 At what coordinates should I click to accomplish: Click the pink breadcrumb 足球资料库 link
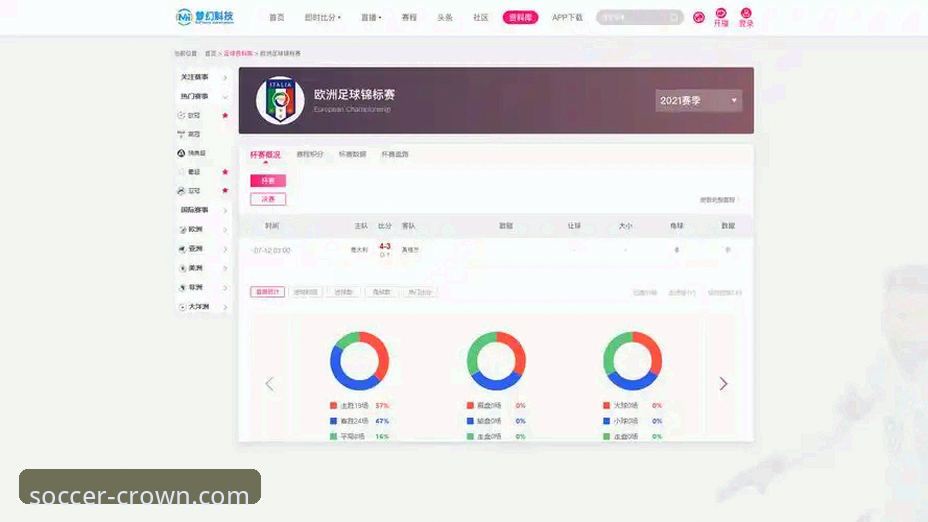[238, 53]
